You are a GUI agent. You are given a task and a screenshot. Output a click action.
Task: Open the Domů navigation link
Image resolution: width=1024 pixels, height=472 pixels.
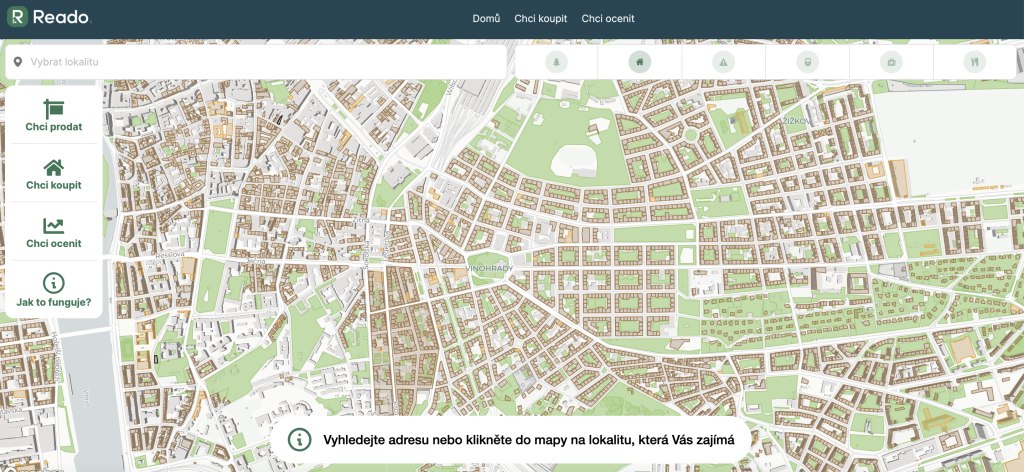click(x=487, y=19)
